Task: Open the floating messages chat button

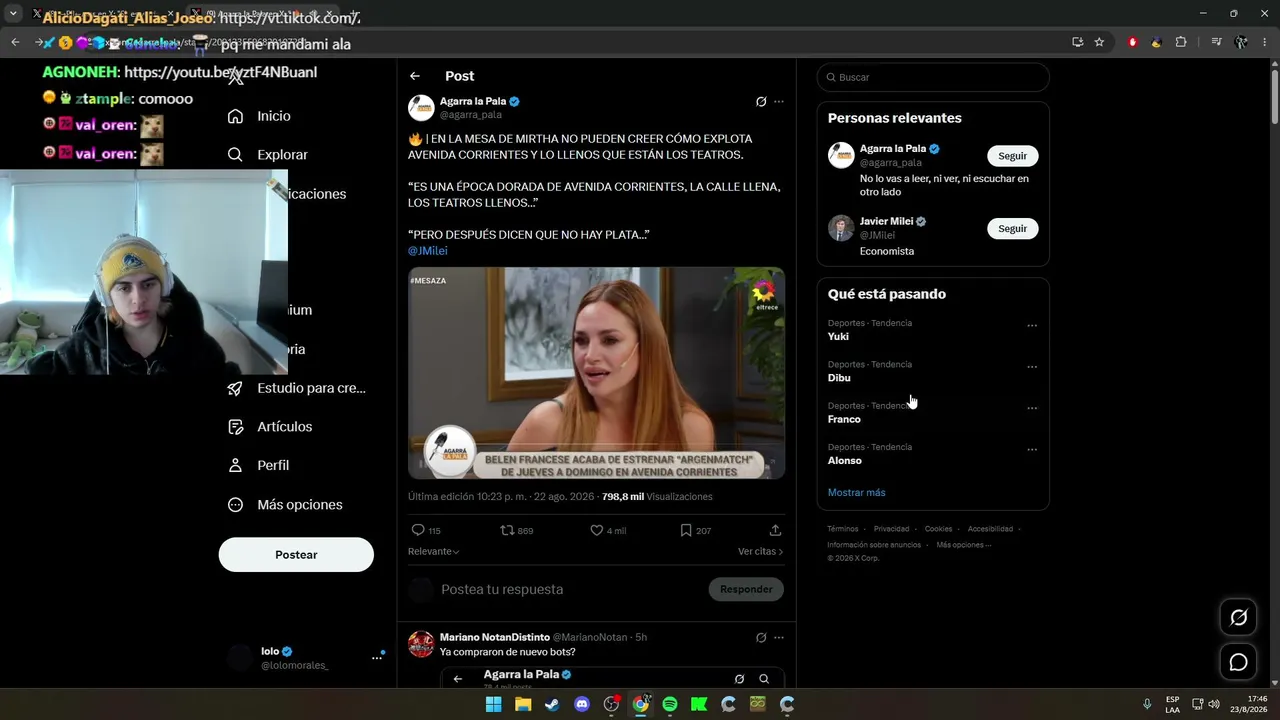Action: pyautogui.click(x=1238, y=662)
